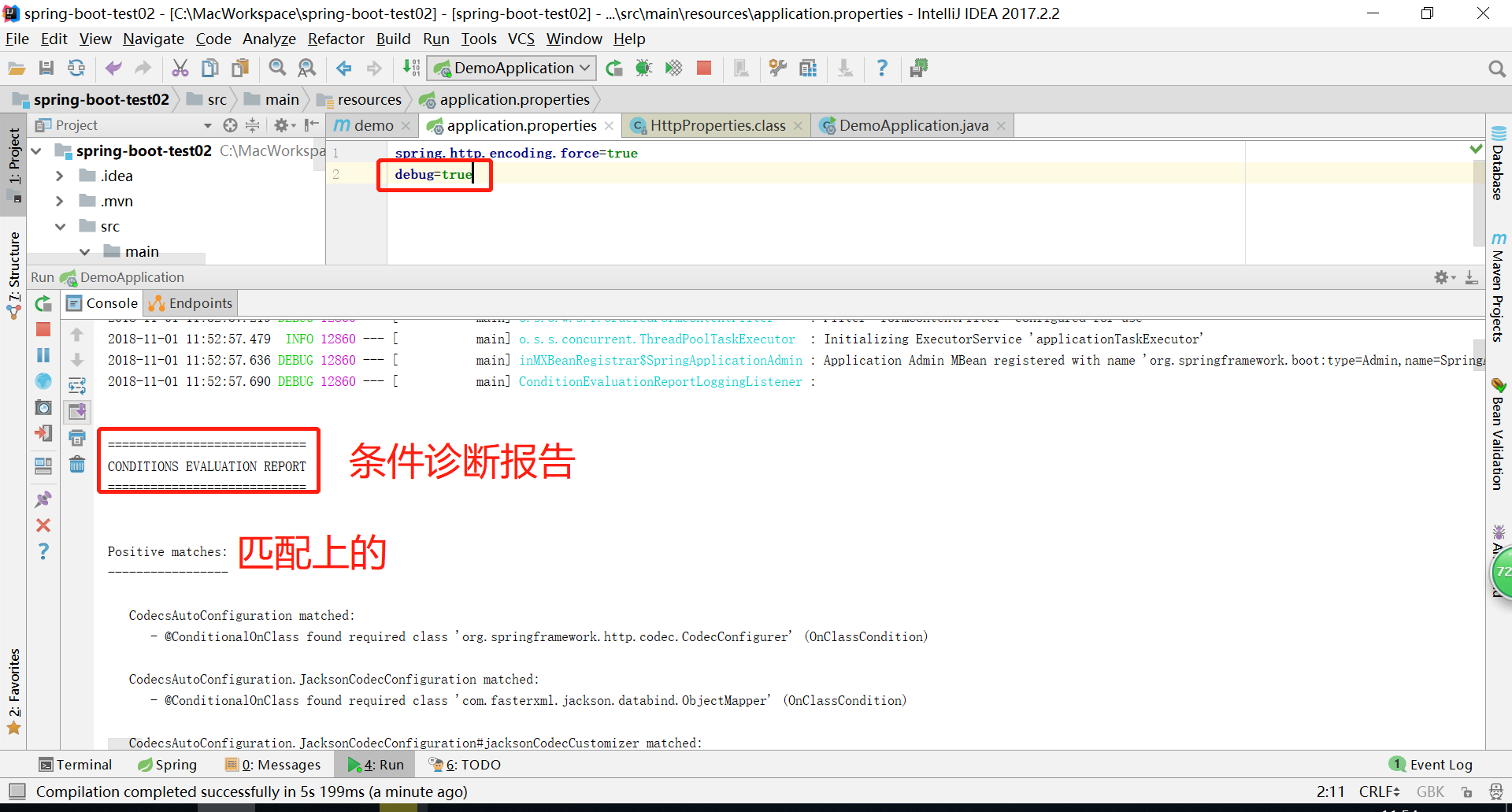The image size is (1512, 812).
Task: Expand the .mvn folder
Action: (60, 201)
